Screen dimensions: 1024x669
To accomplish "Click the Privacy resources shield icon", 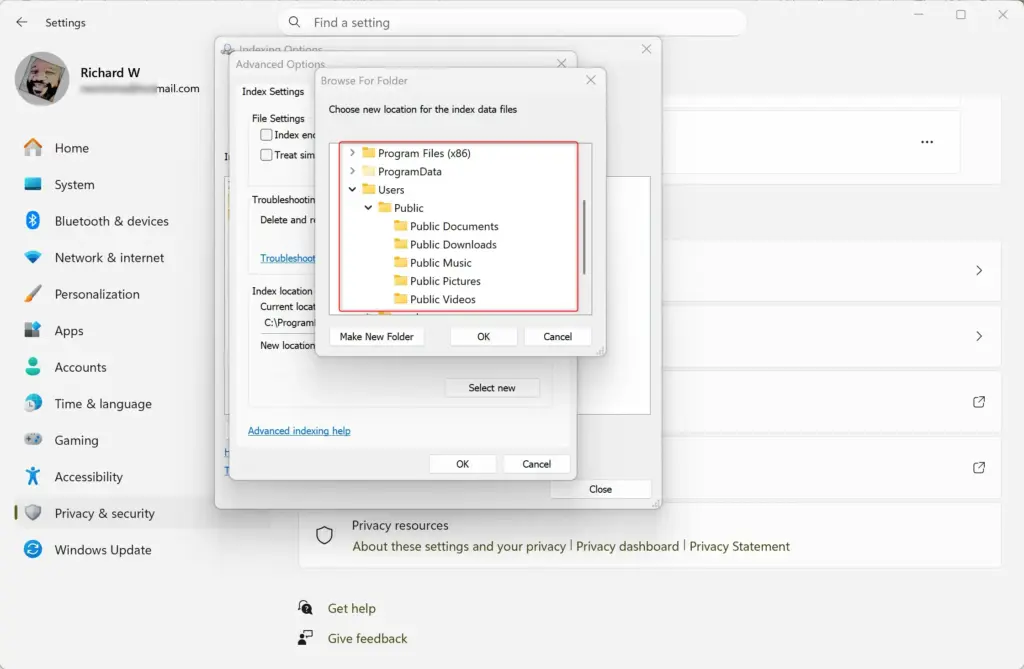I will [x=325, y=536].
